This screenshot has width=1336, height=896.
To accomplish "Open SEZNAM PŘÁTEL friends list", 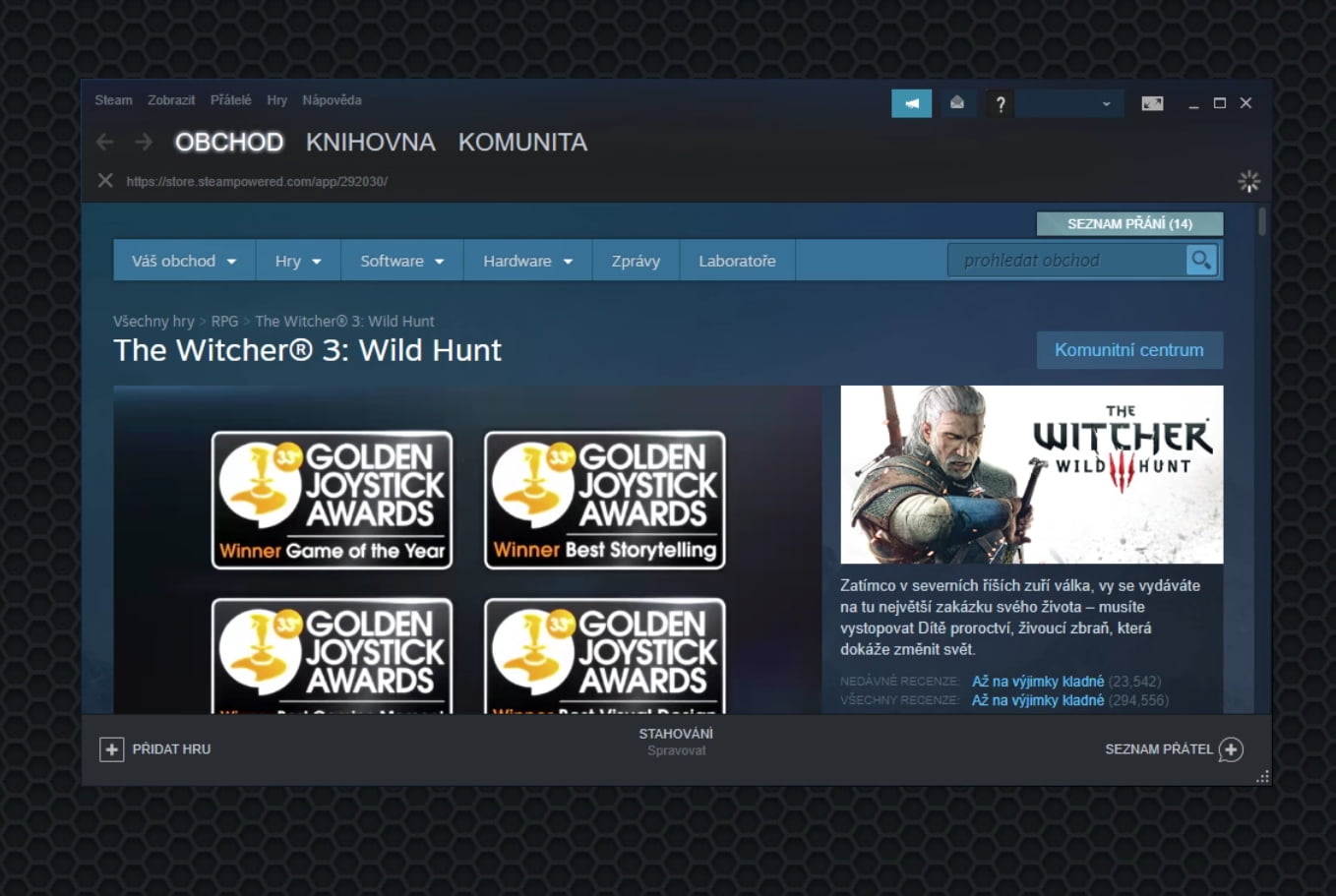I will [x=1159, y=749].
